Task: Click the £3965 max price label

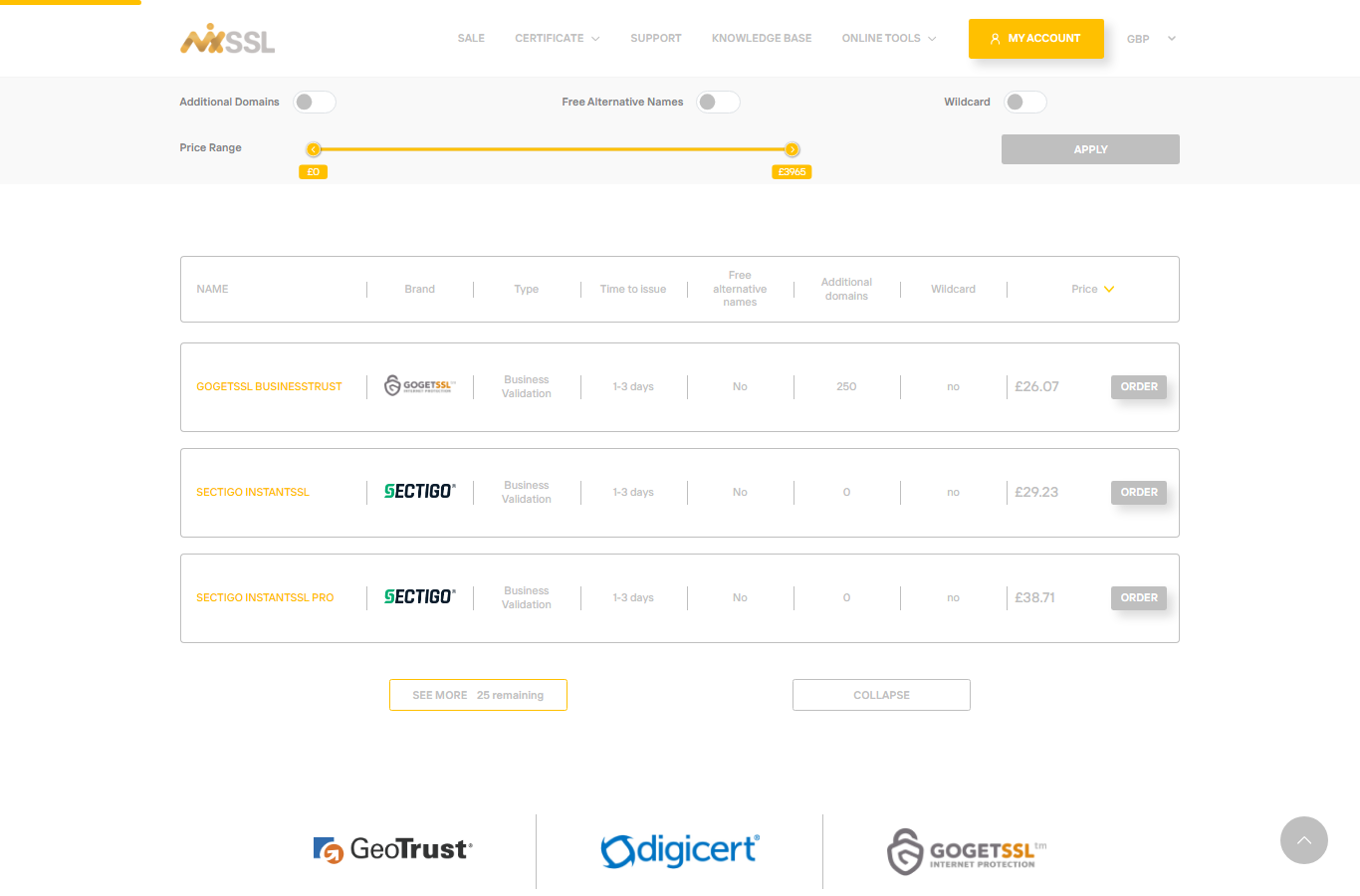Action: pyautogui.click(x=793, y=172)
